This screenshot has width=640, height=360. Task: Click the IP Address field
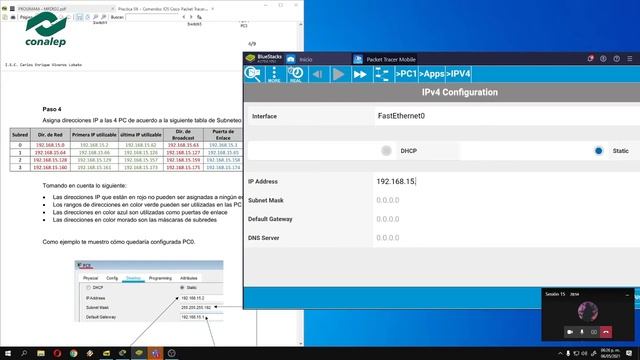pos(506,181)
